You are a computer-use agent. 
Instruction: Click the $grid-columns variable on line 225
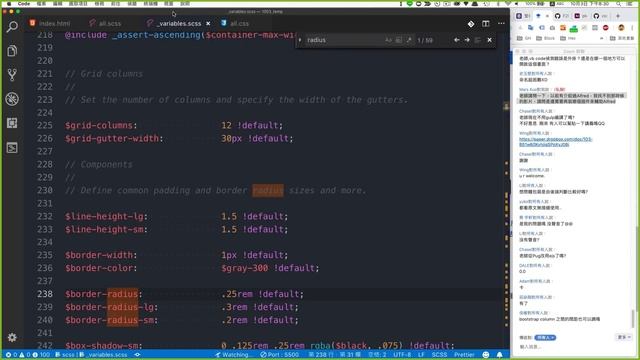(101, 125)
